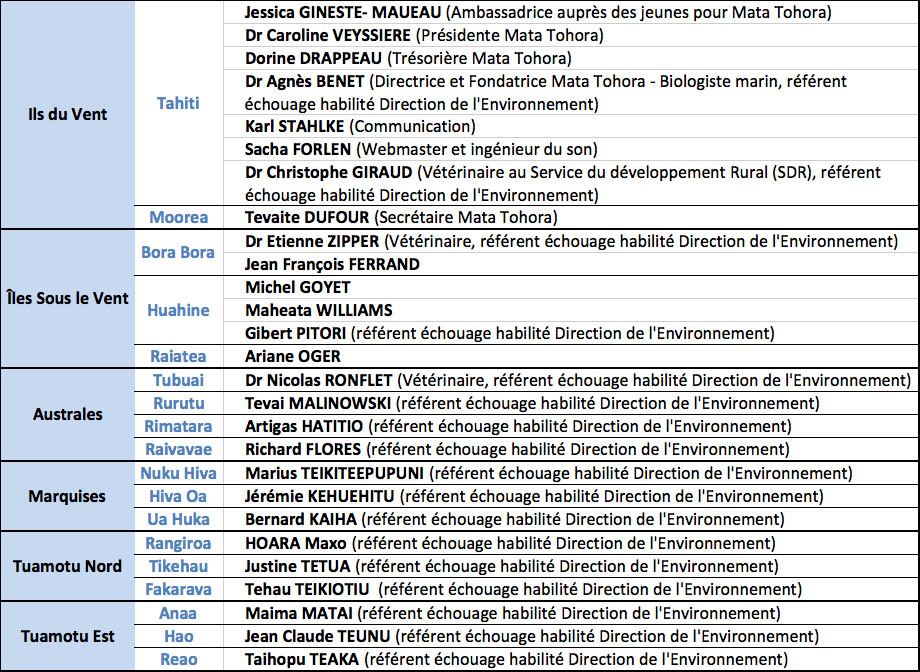Select the Hao island cell
This screenshot has height=672, width=920.
(178, 636)
